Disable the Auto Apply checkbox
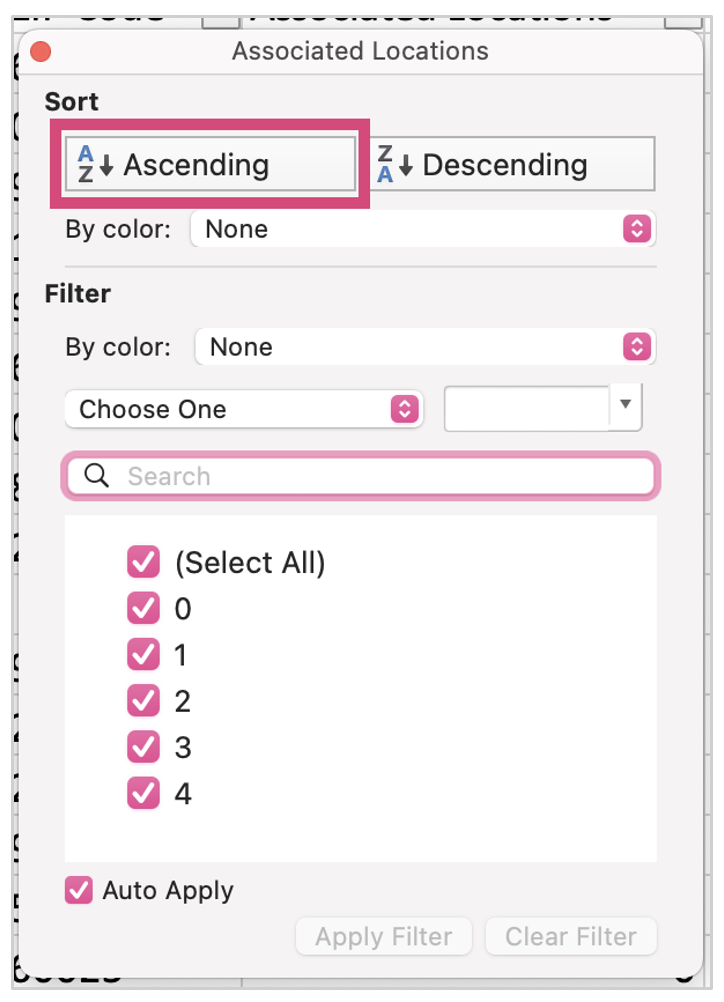724x1002 pixels. (79, 890)
